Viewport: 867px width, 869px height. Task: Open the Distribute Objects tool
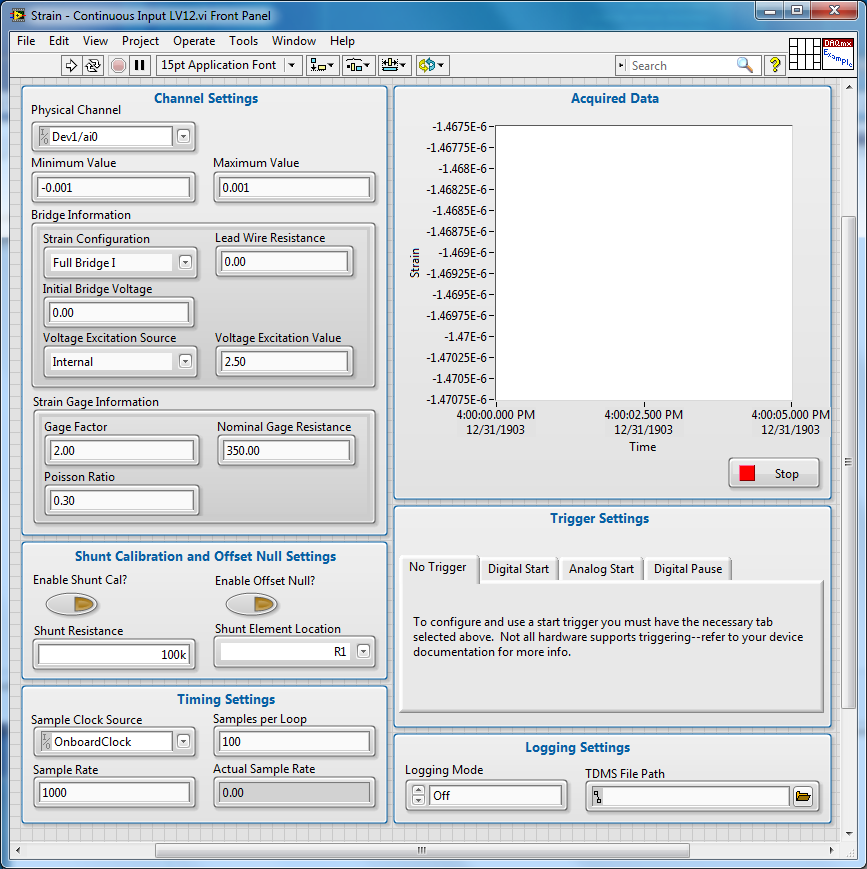point(359,65)
